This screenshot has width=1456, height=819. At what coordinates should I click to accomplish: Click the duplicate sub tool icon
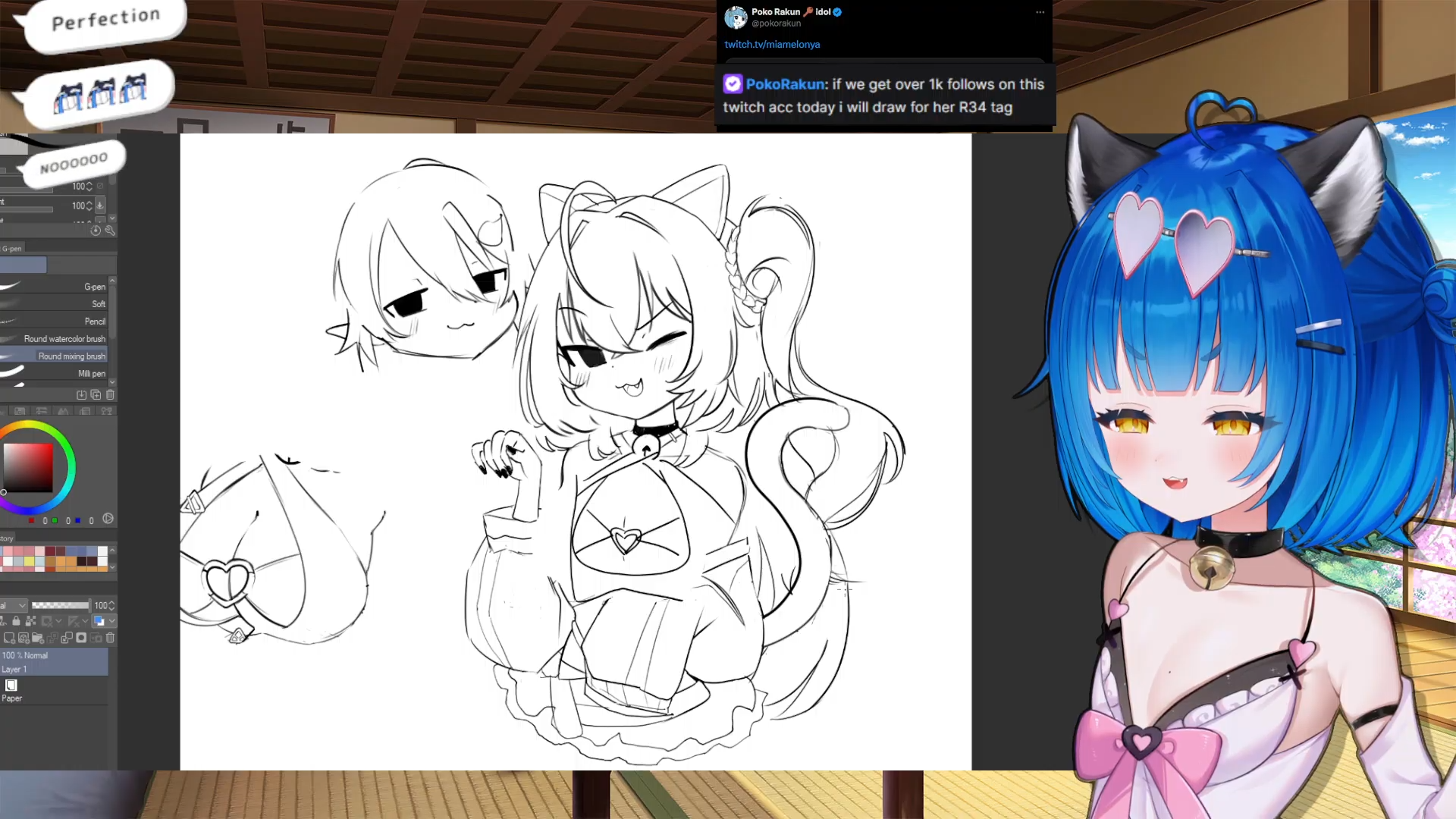tap(96, 395)
